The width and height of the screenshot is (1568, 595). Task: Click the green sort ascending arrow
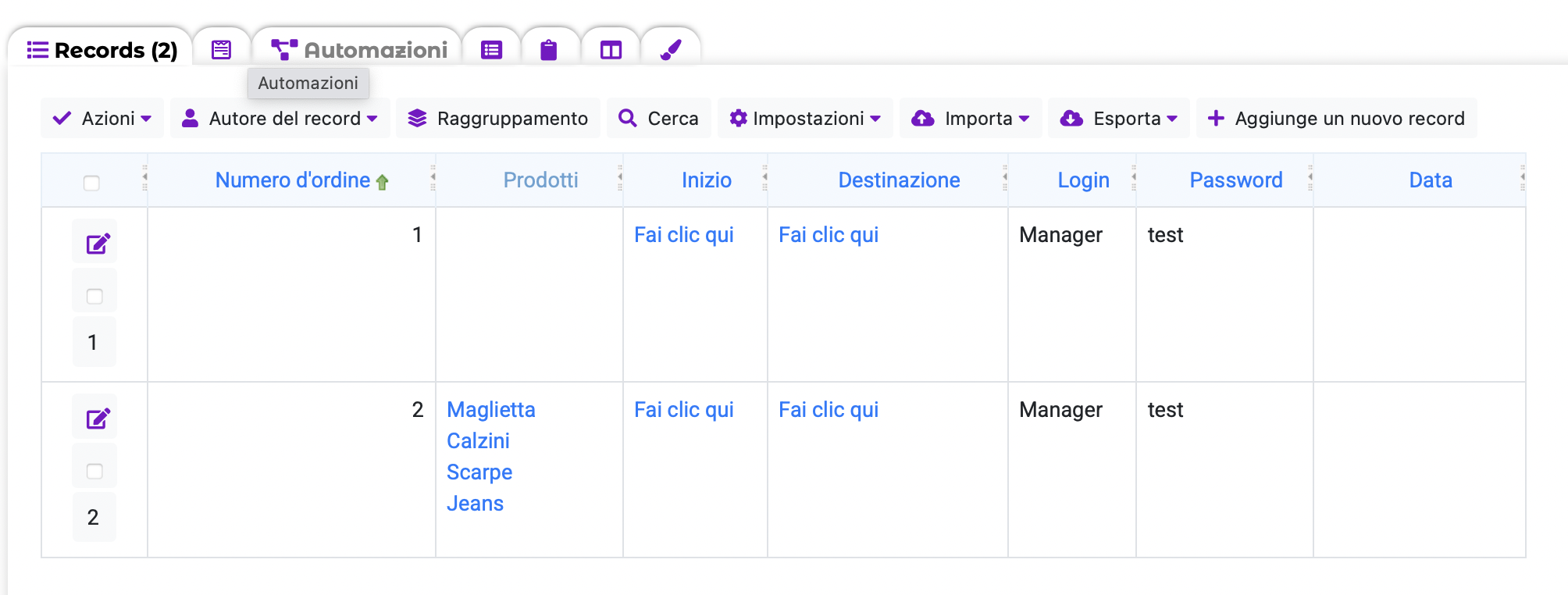[382, 182]
